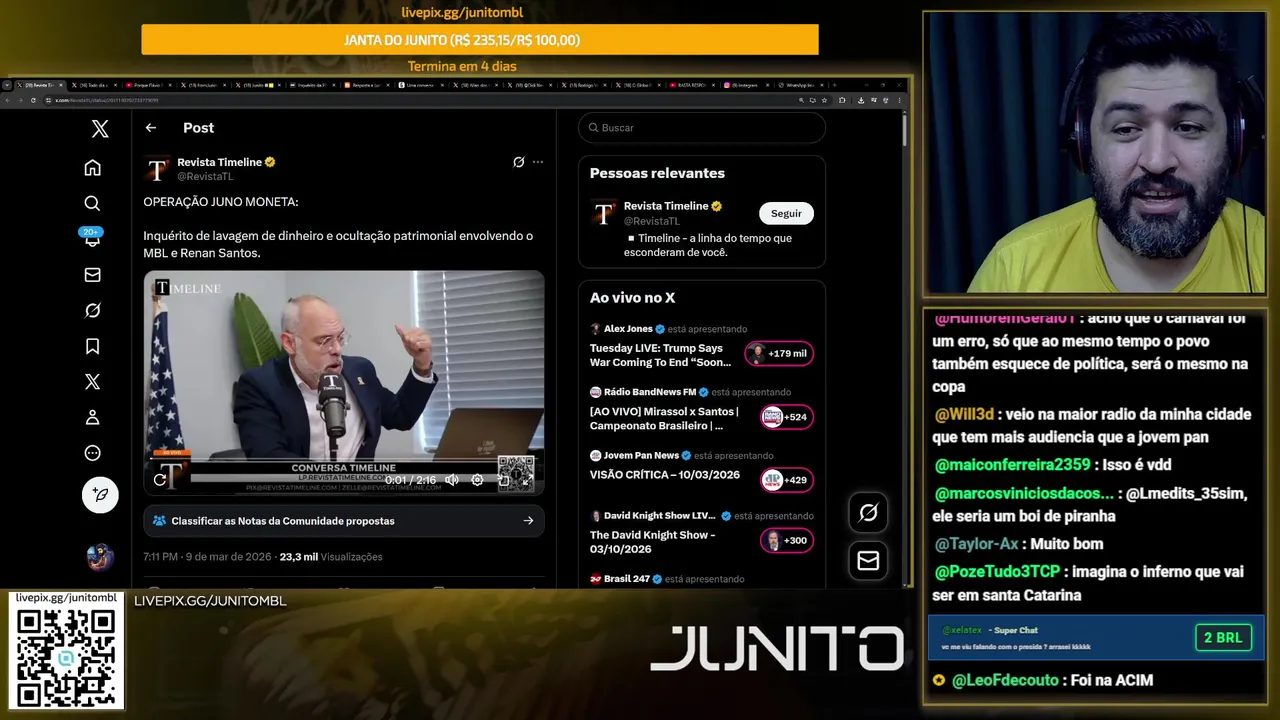1280x720 pixels.
Task: Open The David Knight Show live
Action: pyautogui.click(x=652, y=541)
